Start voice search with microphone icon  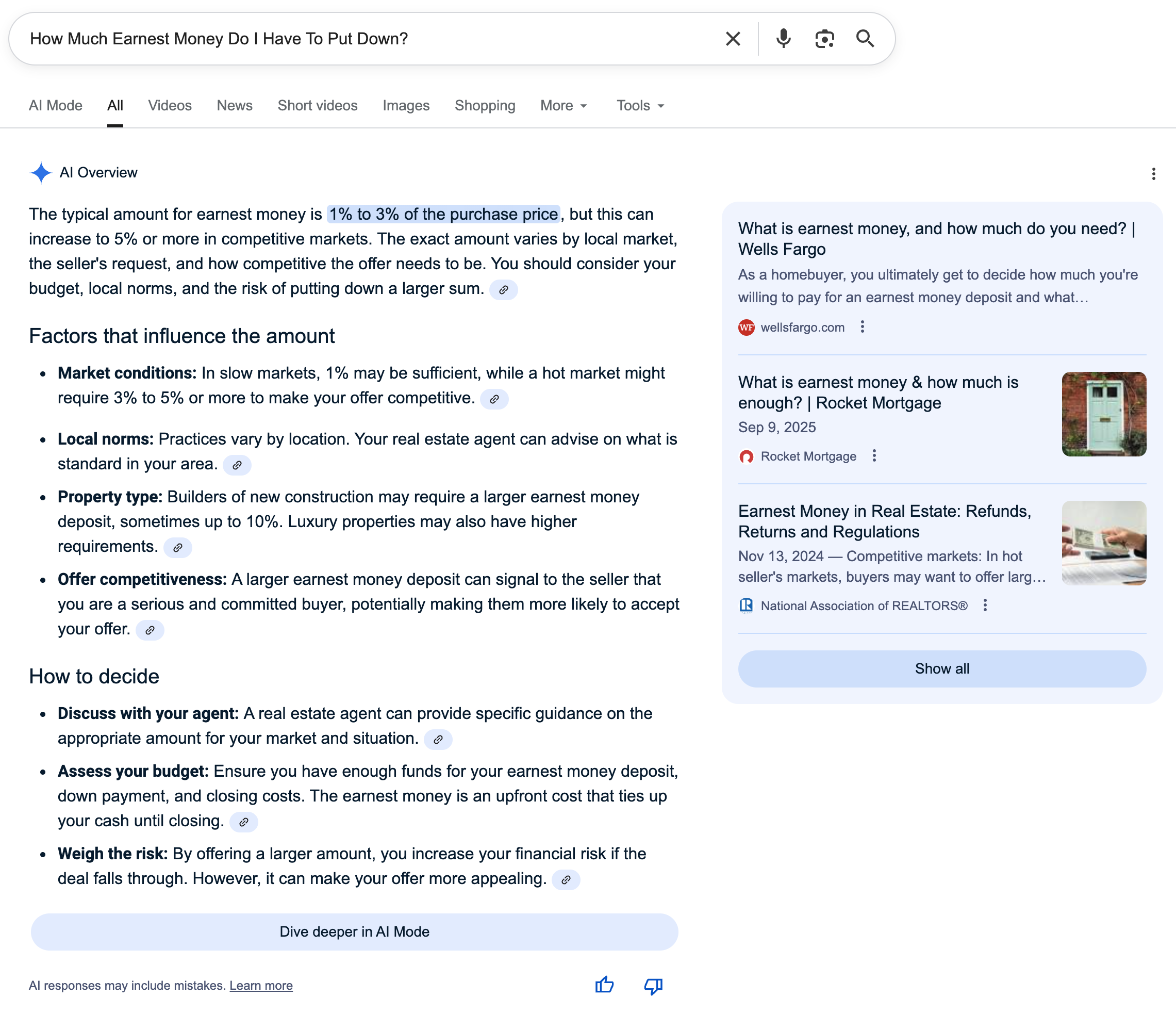783,39
